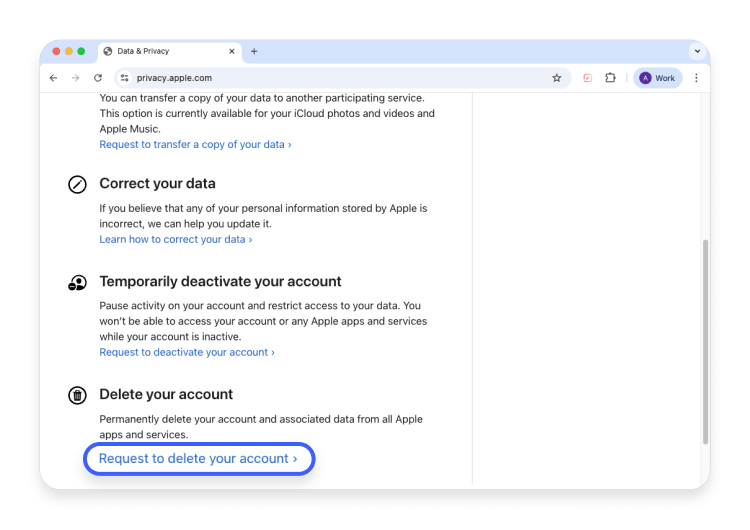Go back to the previous page
Viewport: 750px width, 530px height.
point(54,78)
